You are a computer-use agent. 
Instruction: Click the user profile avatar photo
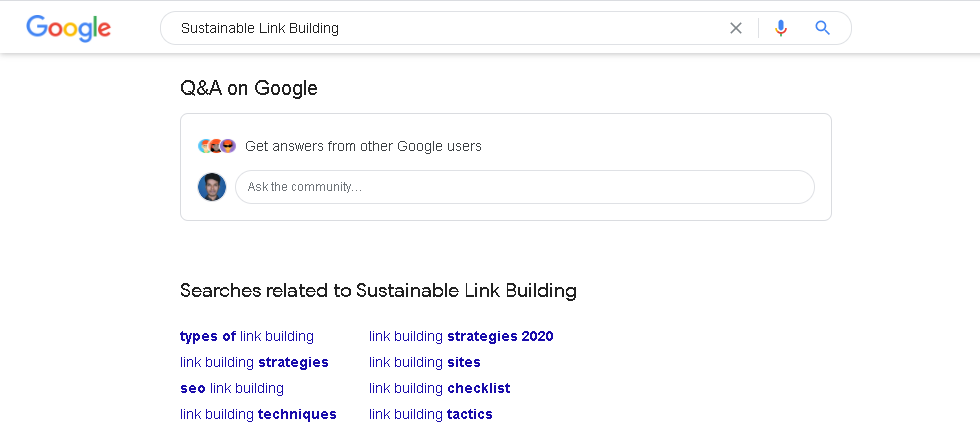point(212,187)
